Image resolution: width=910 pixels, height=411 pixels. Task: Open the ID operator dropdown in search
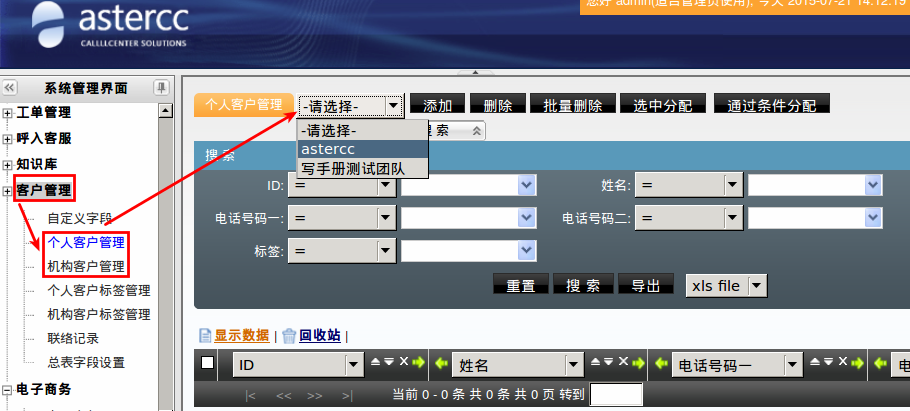point(386,186)
